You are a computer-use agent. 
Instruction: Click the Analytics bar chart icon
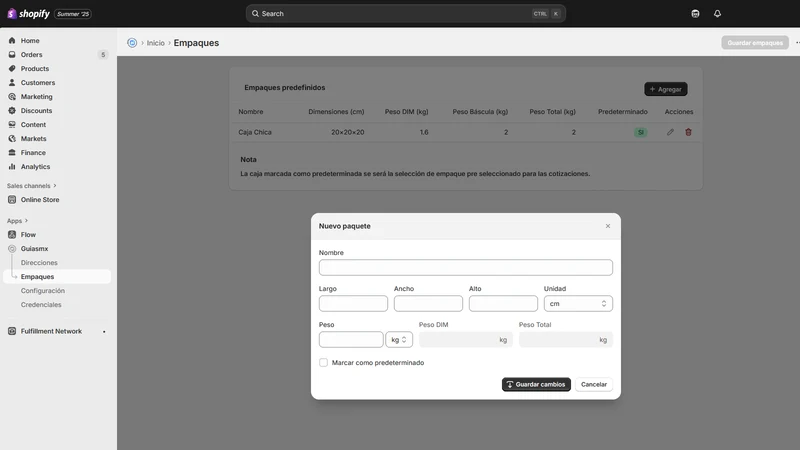(12, 167)
